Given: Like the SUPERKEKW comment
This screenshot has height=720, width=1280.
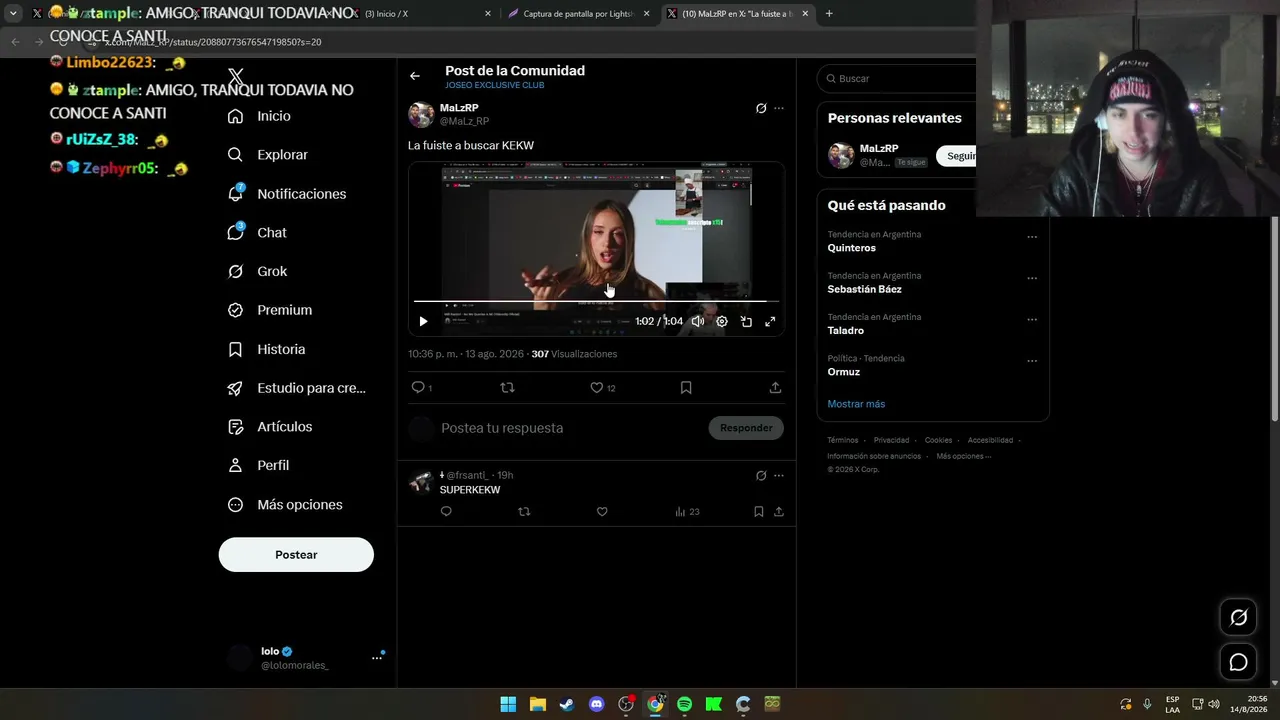Looking at the screenshot, I should (x=602, y=512).
